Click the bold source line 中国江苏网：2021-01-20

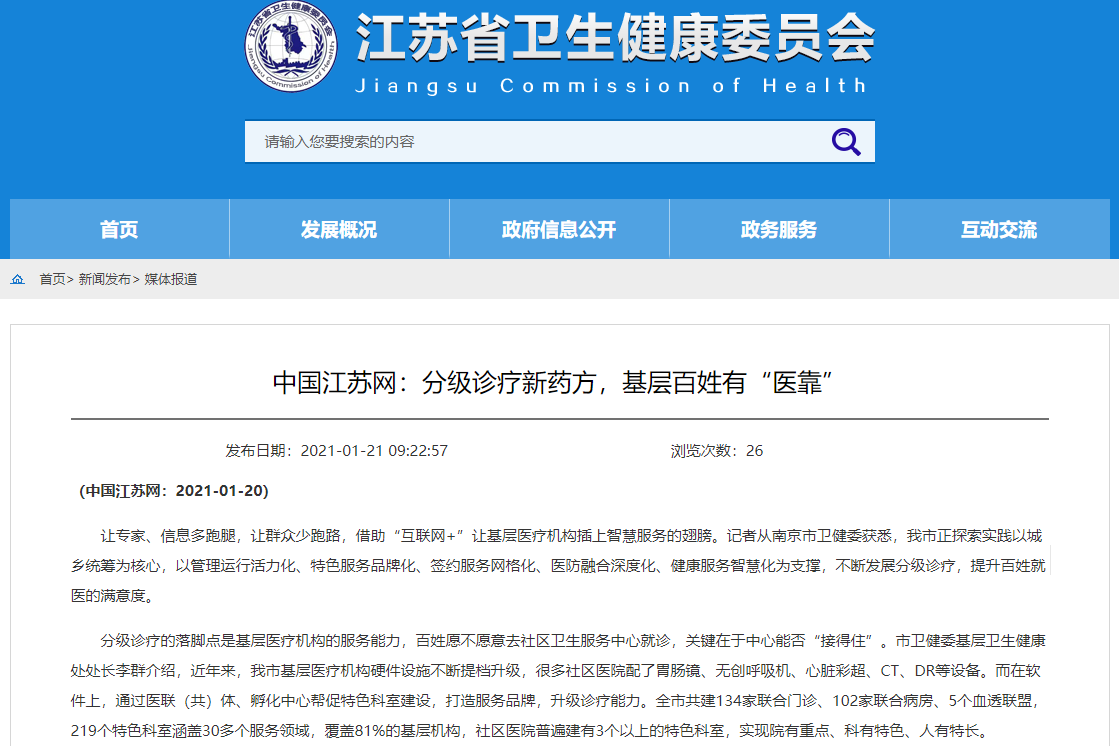tap(174, 491)
